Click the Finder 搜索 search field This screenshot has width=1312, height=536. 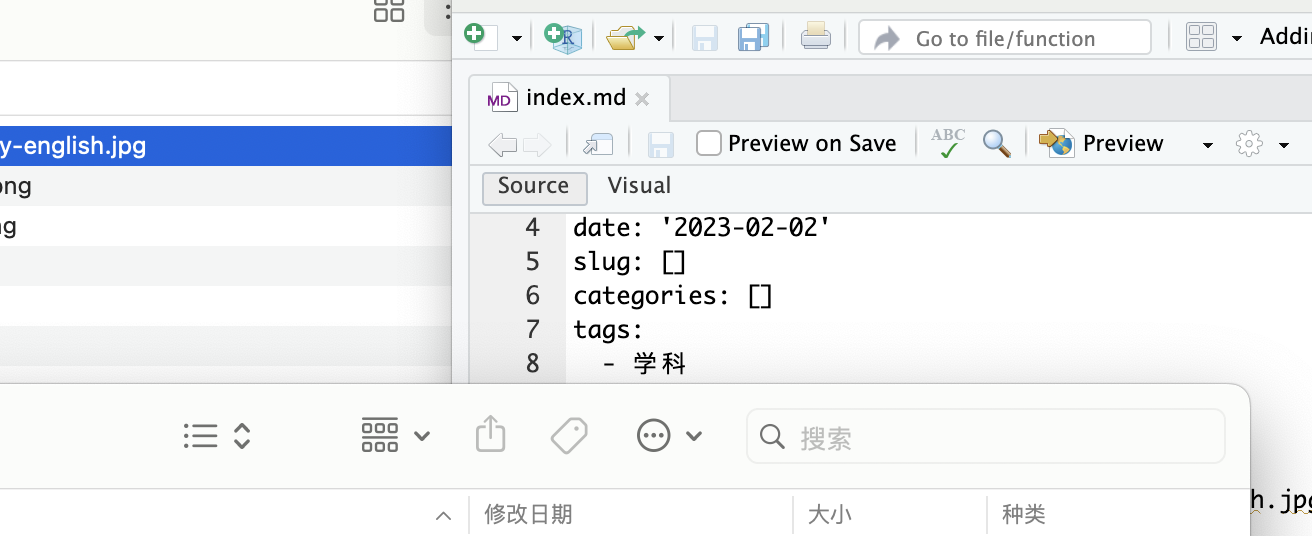1000,437
